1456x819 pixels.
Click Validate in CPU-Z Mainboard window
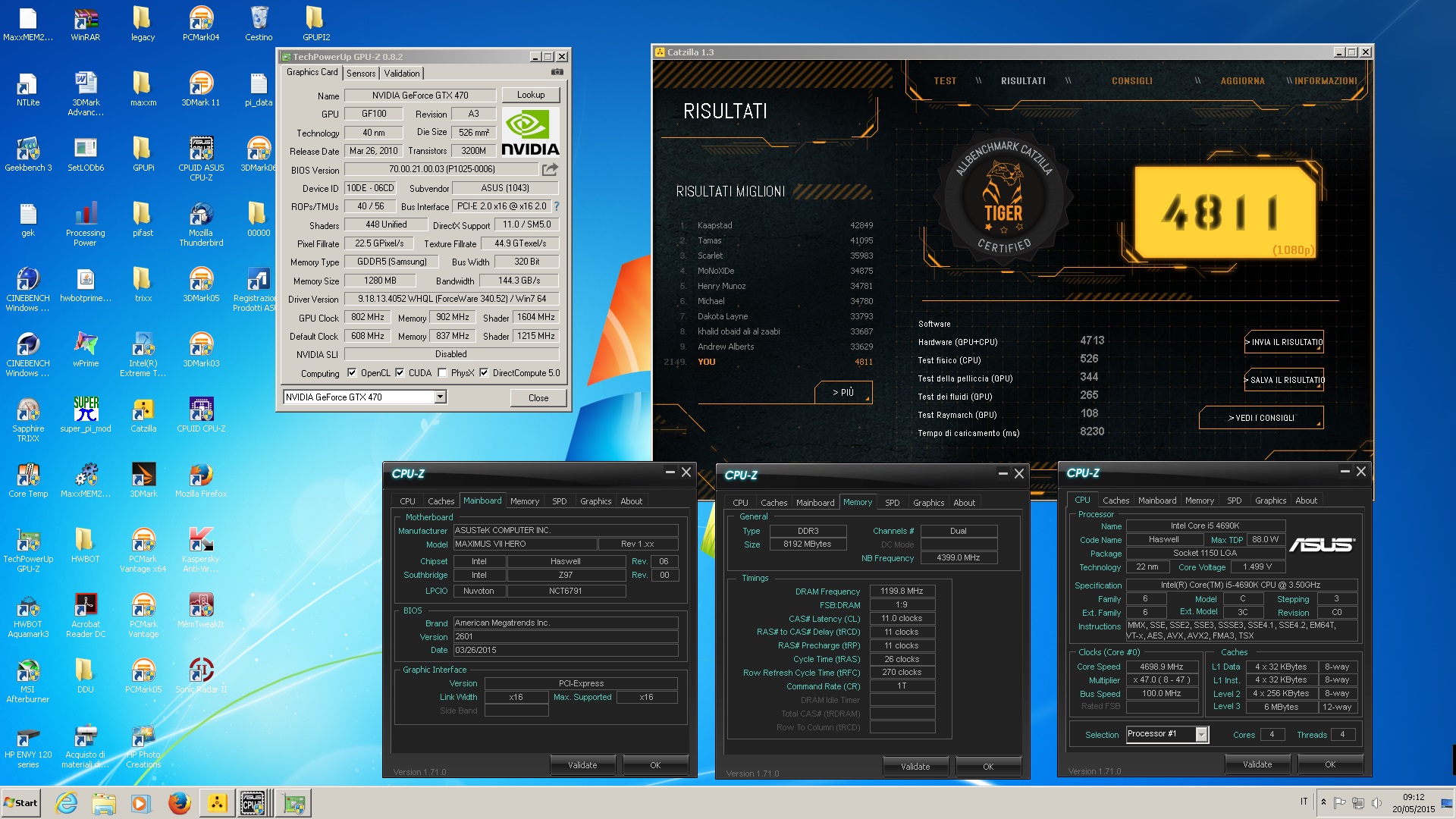point(582,765)
